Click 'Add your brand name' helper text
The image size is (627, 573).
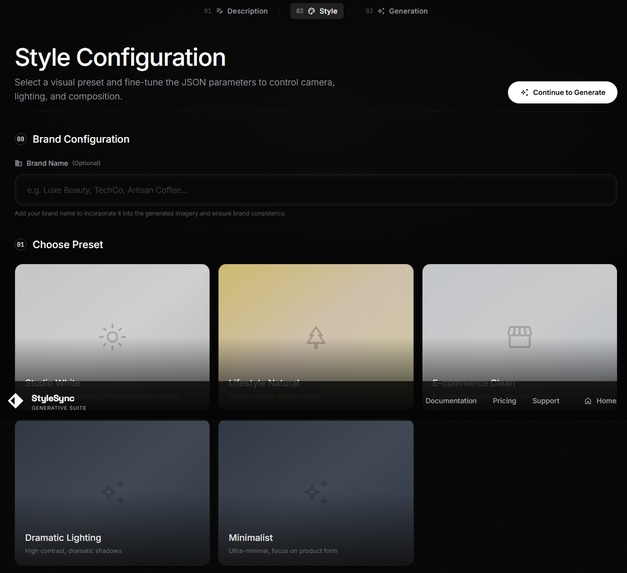(150, 214)
